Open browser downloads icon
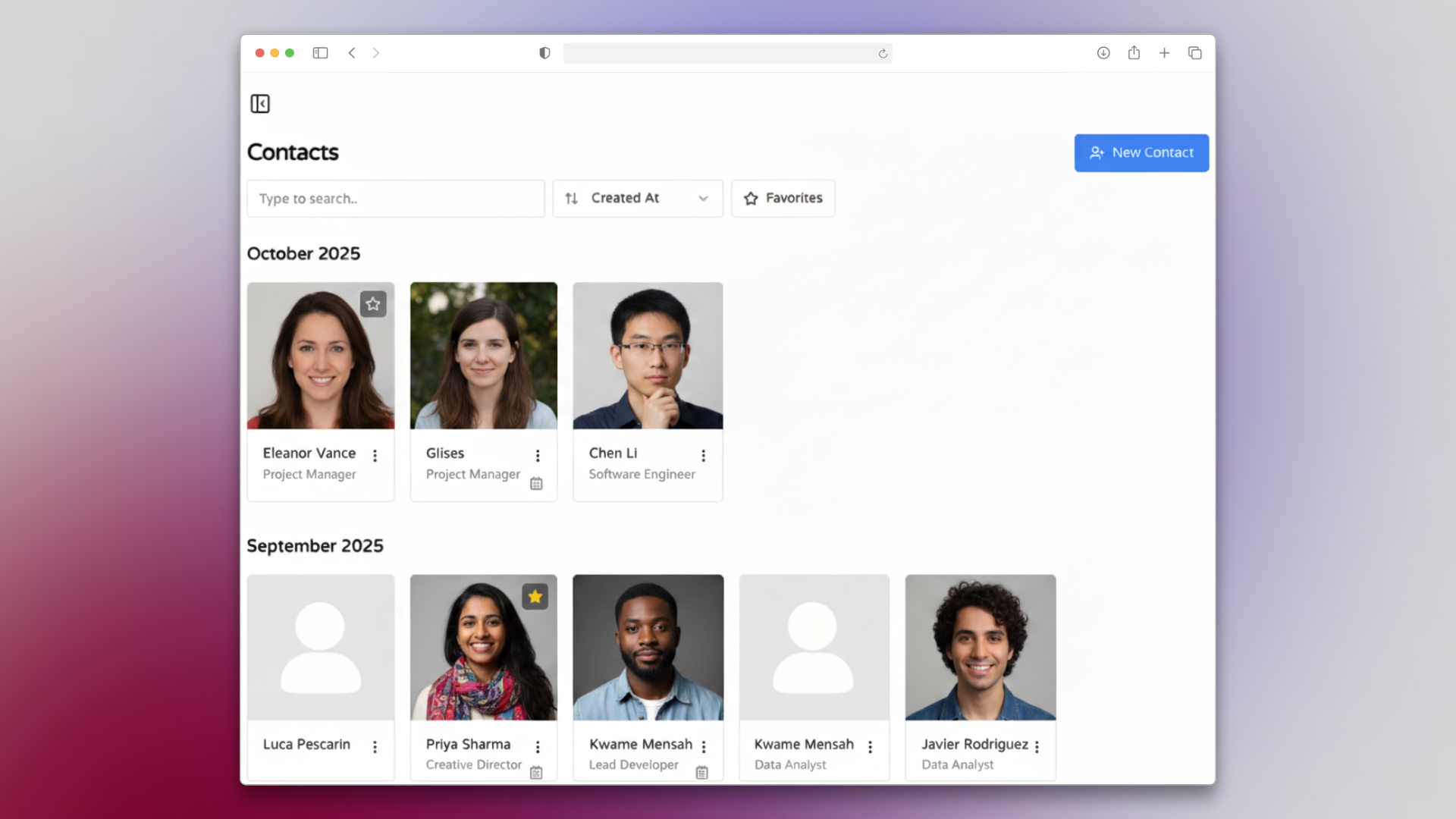 1103,53
